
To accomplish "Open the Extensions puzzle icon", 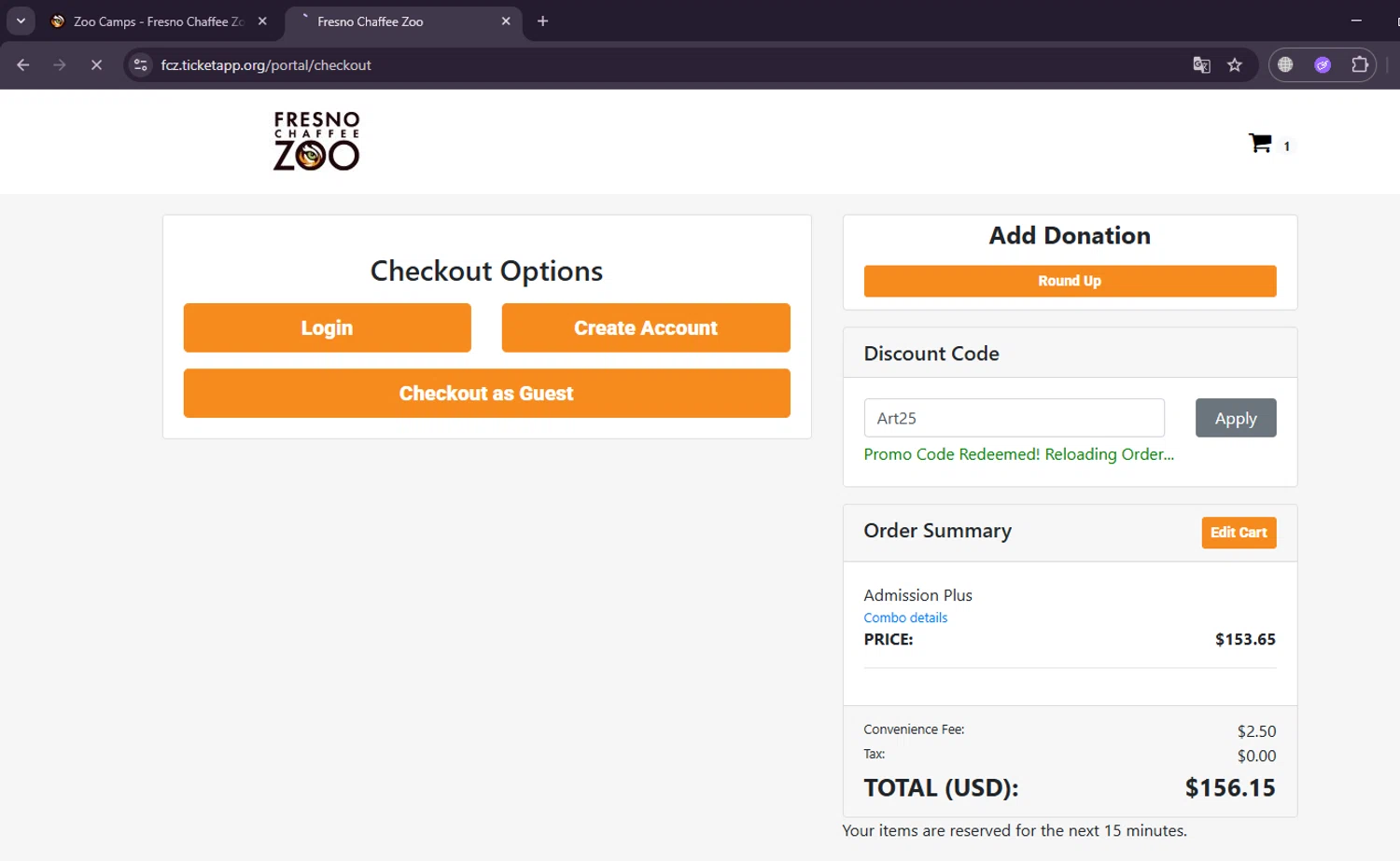I will point(1360,64).
